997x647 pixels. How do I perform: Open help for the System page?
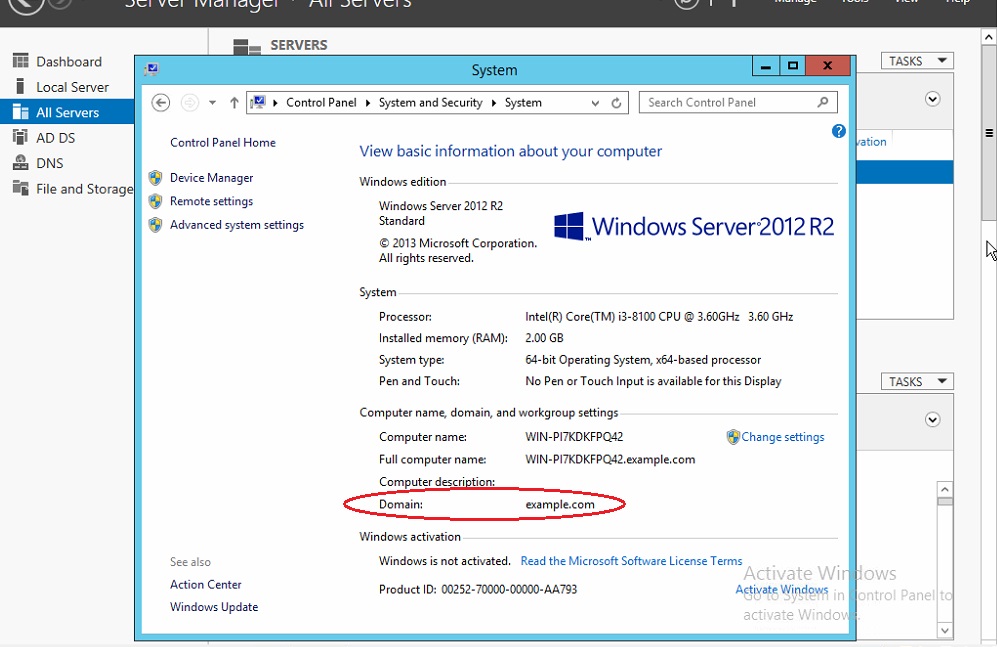pos(839,131)
